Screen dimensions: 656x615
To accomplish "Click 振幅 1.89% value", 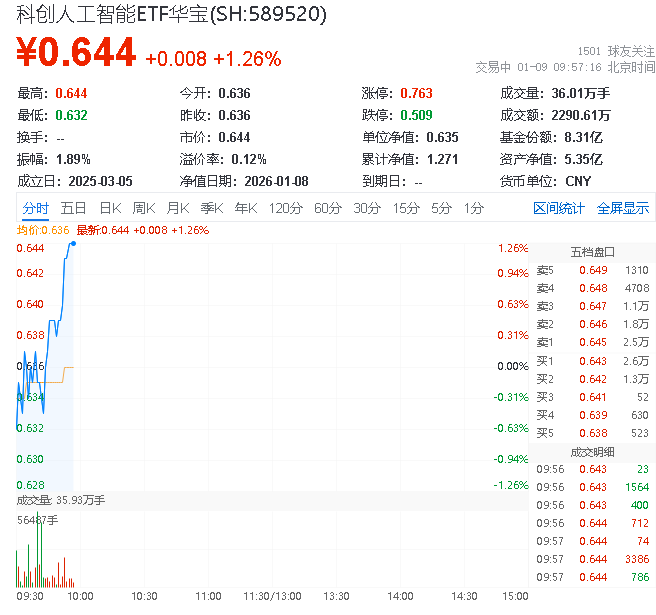I will (73, 159).
